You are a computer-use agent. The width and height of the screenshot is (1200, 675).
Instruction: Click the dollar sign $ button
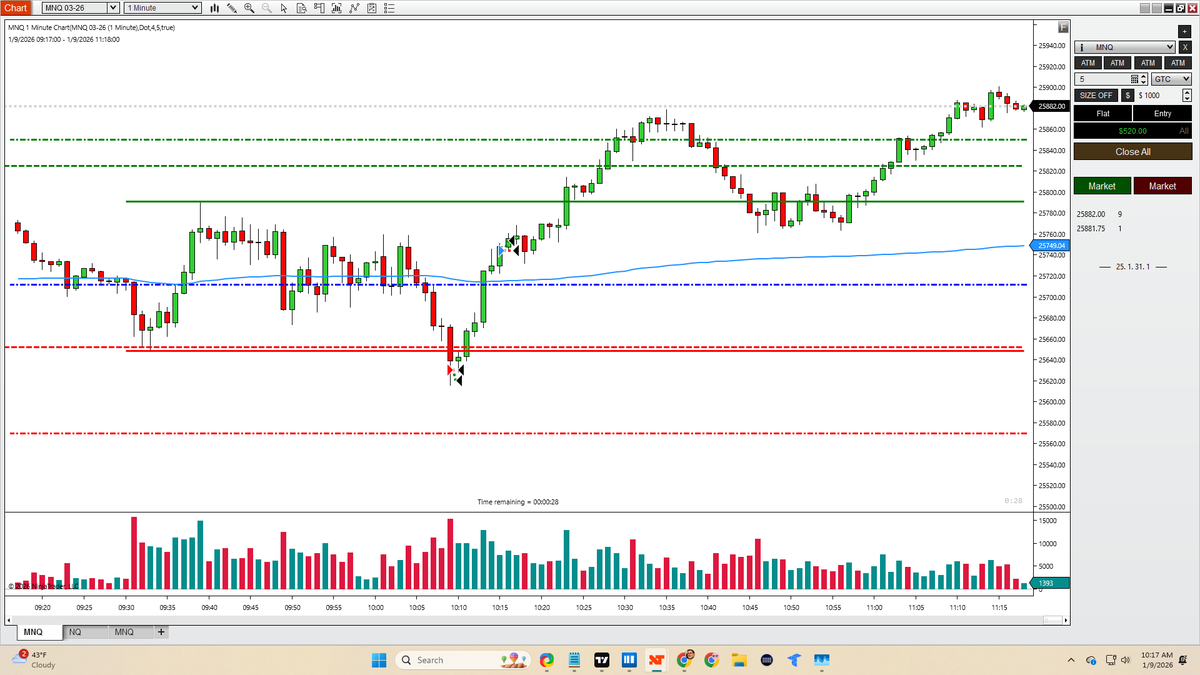[1127, 95]
